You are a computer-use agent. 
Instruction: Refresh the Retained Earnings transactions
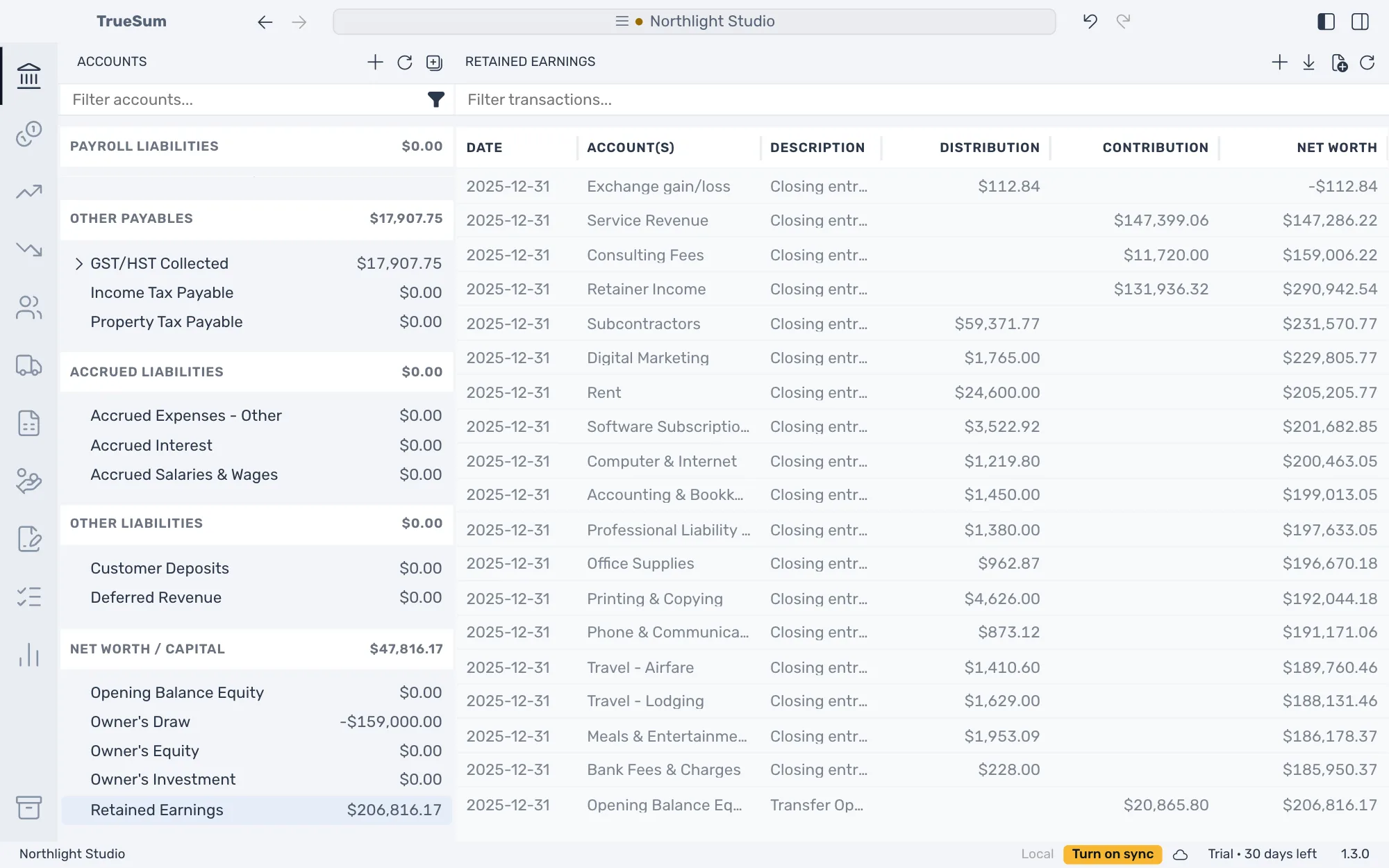pyautogui.click(x=1367, y=62)
